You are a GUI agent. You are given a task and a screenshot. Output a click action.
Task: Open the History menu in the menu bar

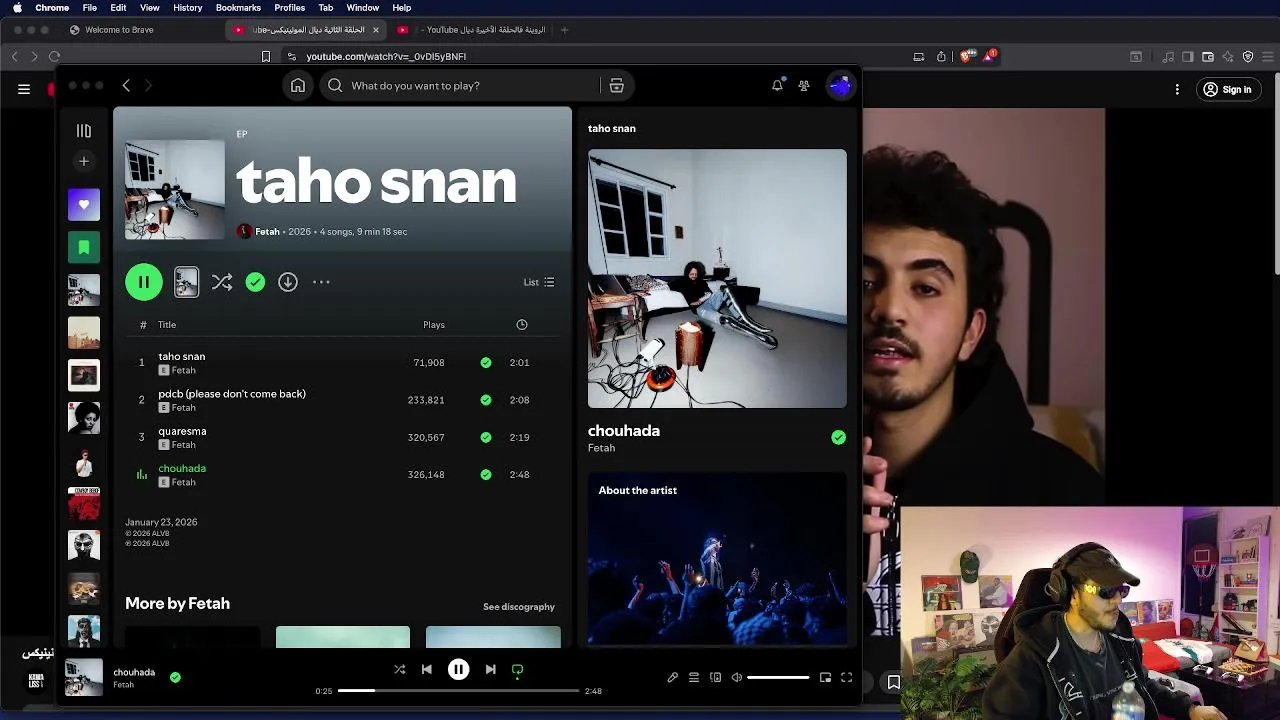tap(187, 8)
